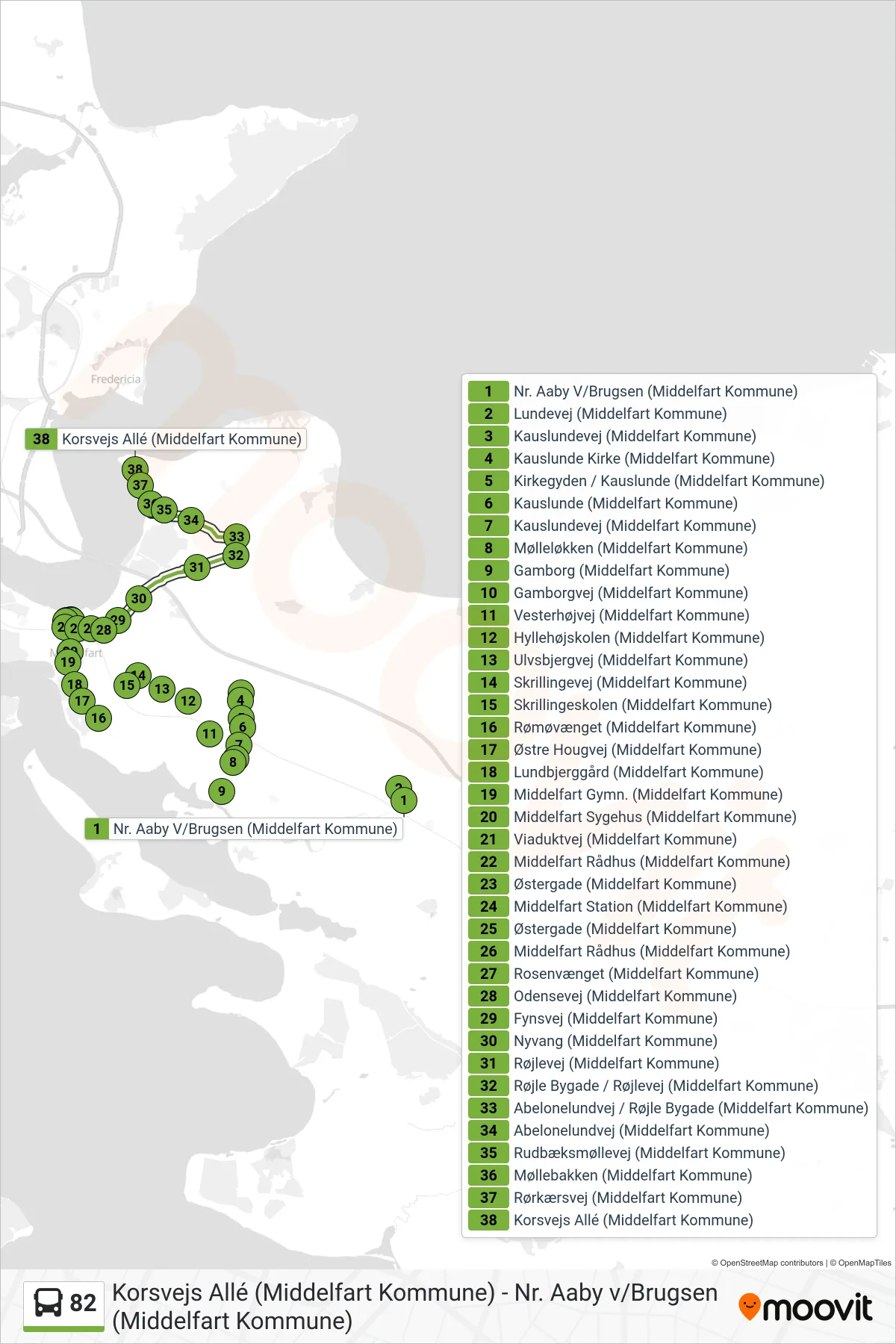This screenshot has width=896, height=1344.
Task: Click map stop marker number 16
Action: coord(99,718)
